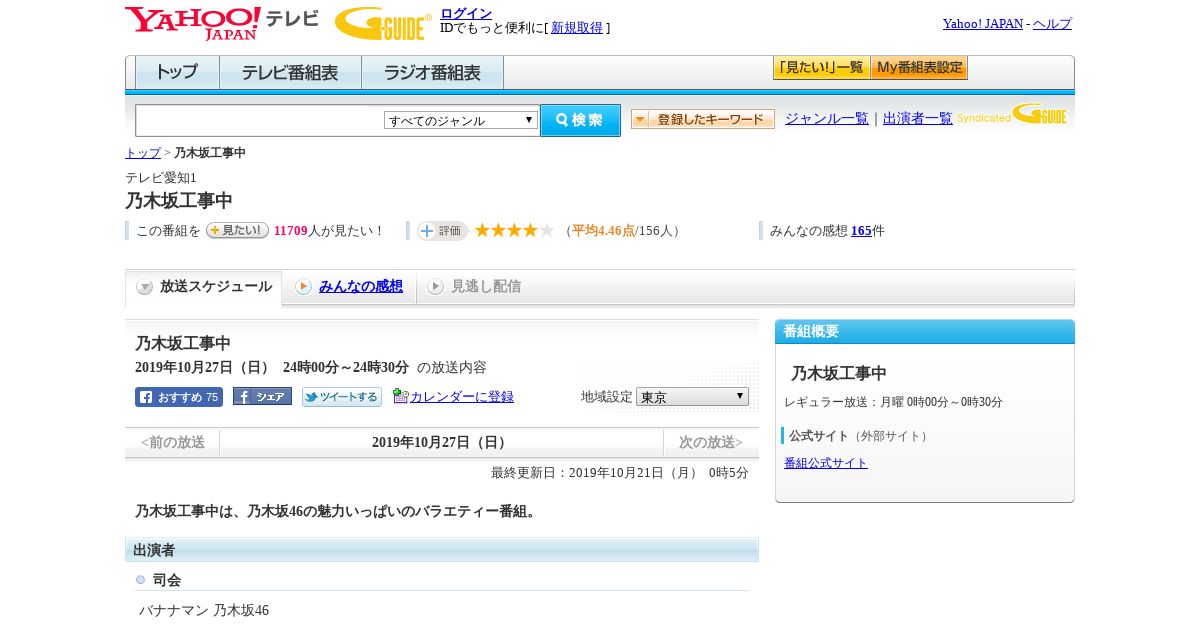Share the program via Facebook シェア

(x=262, y=396)
